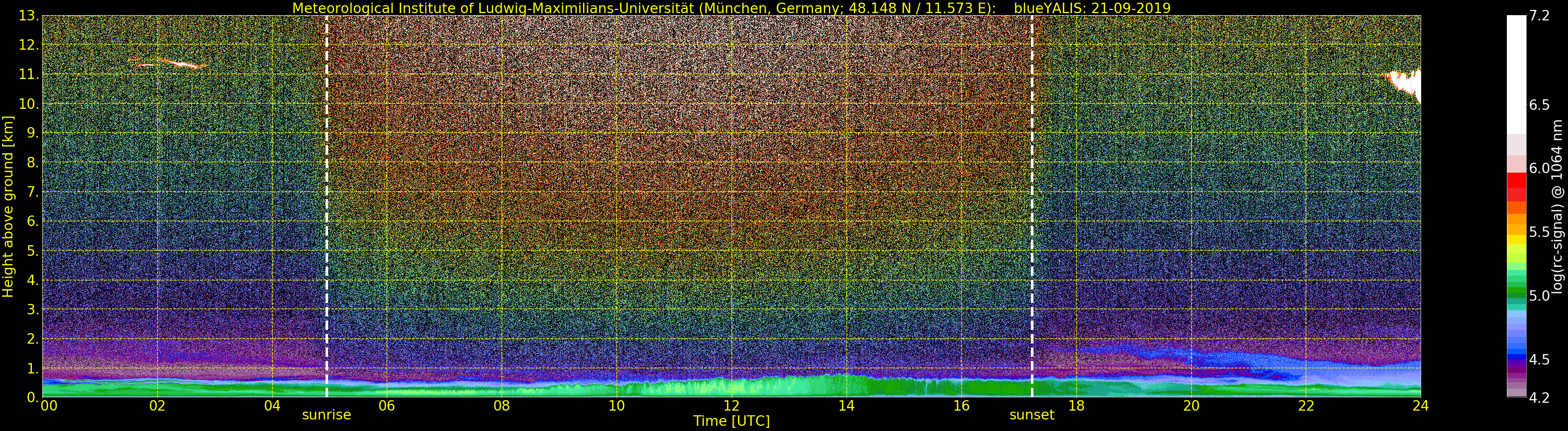
Task: Click the time tick label 16
Action: click(961, 406)
